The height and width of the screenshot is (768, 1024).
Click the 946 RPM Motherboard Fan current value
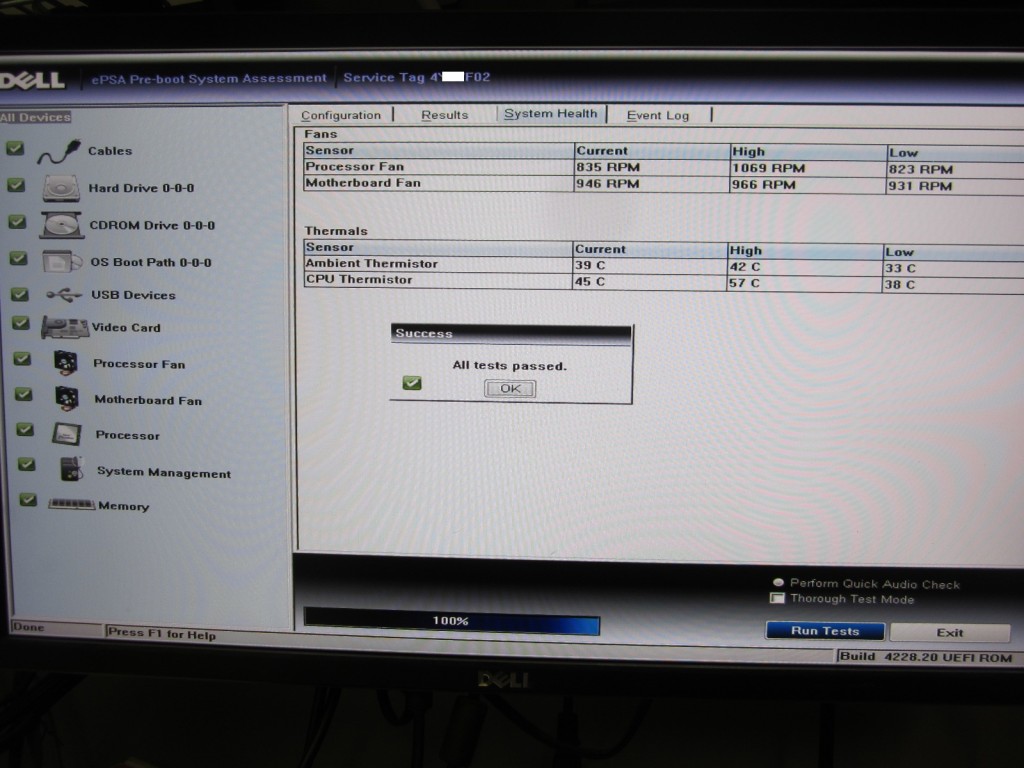tap(607, 184)
